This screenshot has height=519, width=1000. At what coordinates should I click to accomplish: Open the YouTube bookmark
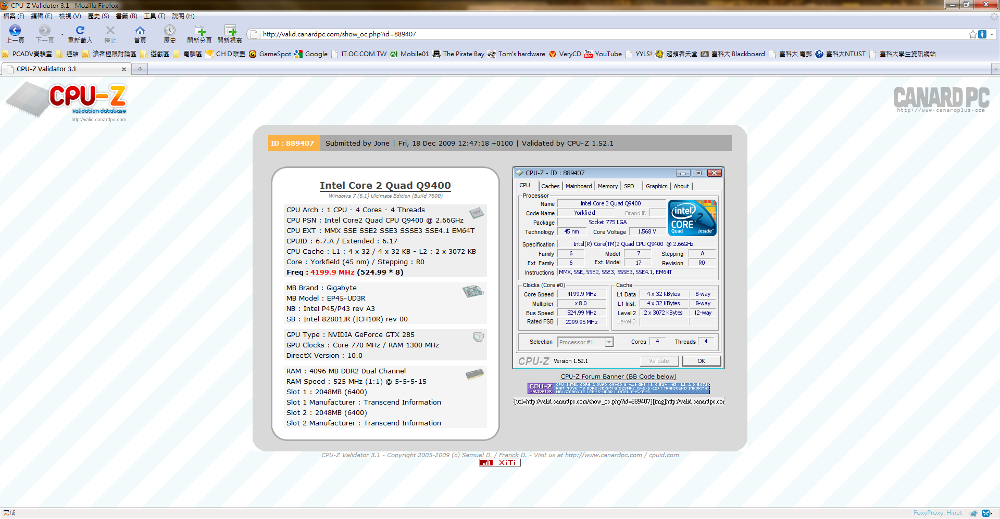tap(603, 54)
